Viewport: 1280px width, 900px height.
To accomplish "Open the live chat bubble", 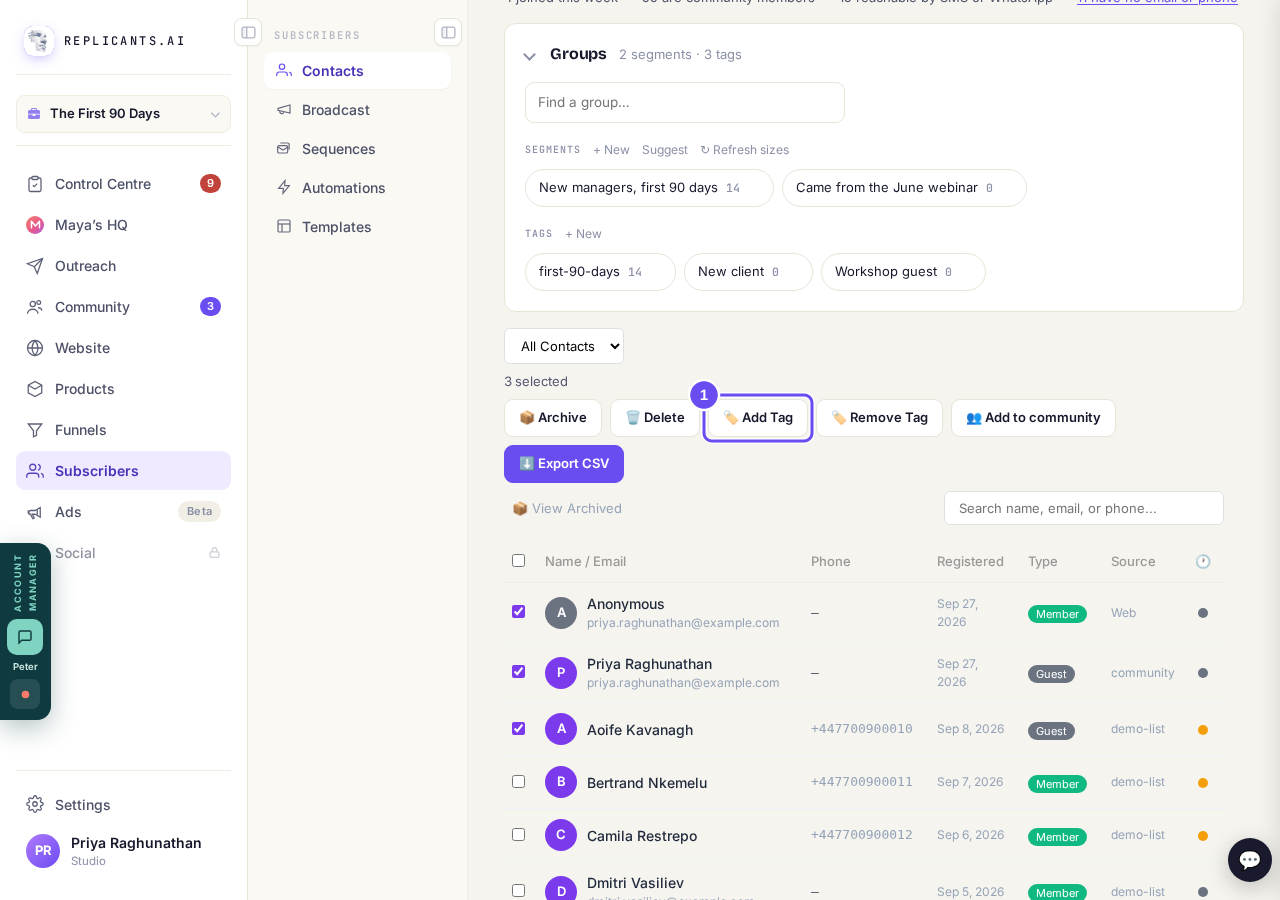I will (1250, 860).
